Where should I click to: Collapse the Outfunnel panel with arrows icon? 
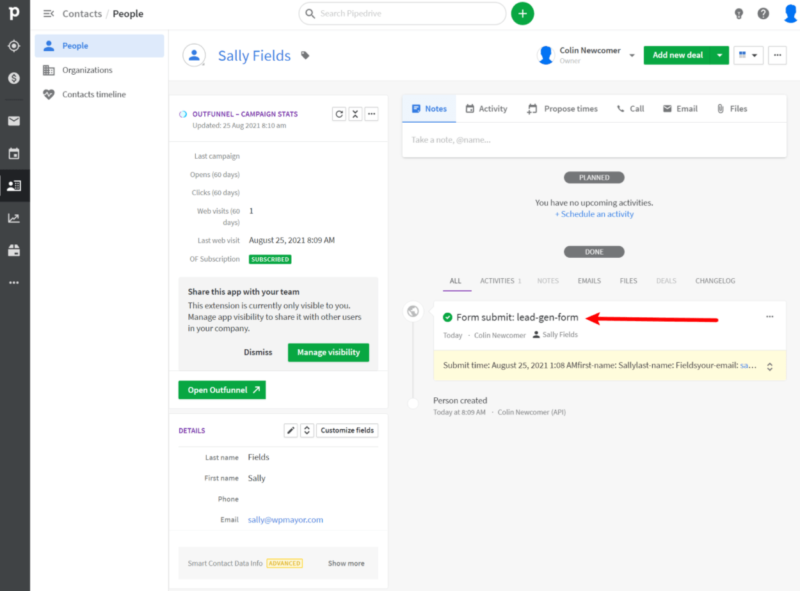(355, 114)
